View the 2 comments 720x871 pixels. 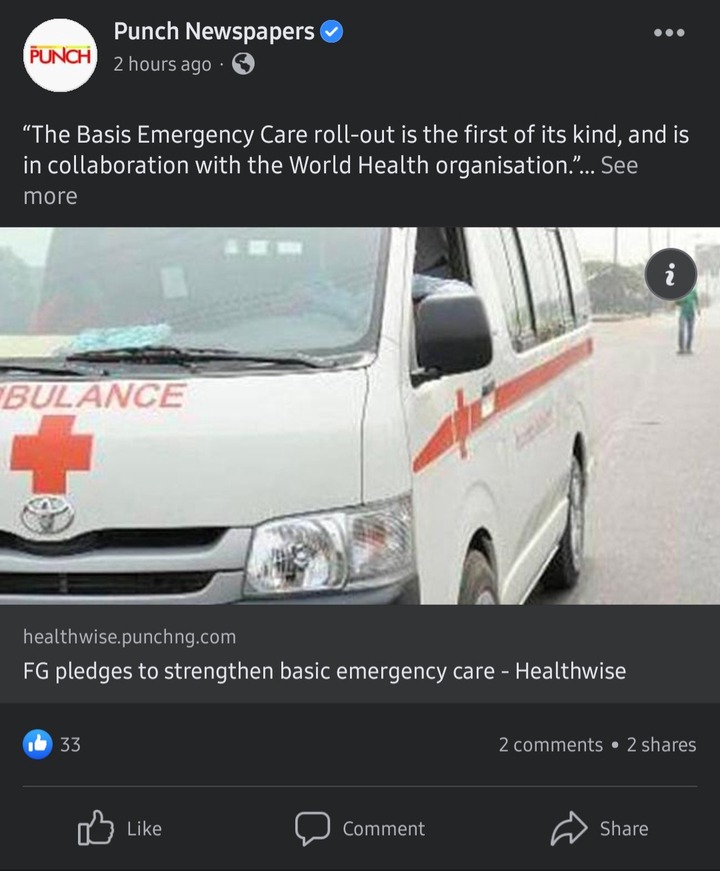[x=551, y=744]
